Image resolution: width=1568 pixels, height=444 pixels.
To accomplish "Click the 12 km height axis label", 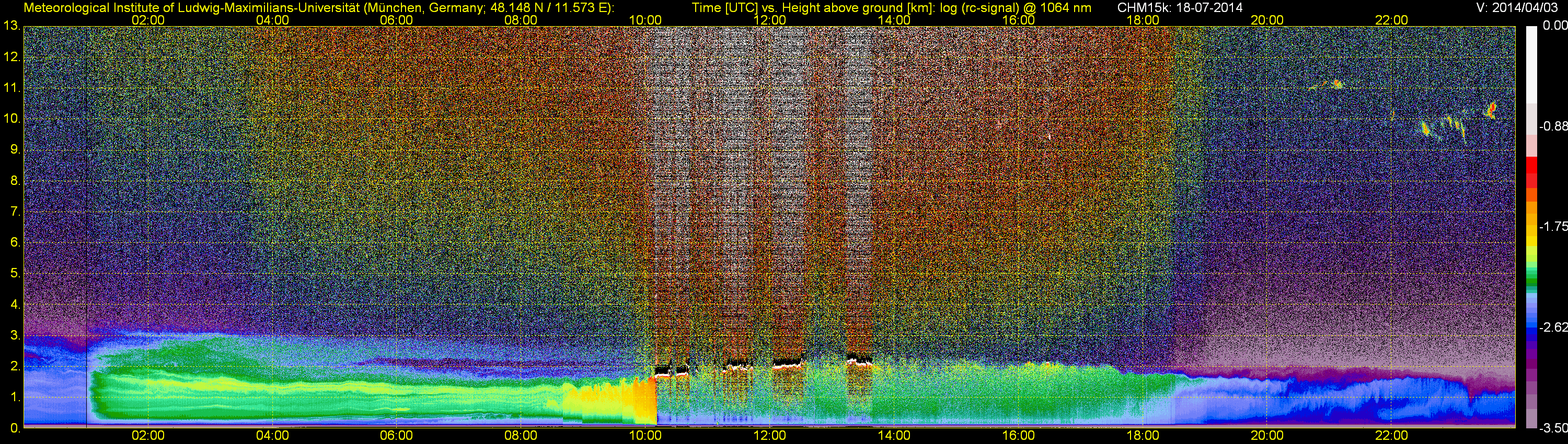I will [x=11, y=57].
